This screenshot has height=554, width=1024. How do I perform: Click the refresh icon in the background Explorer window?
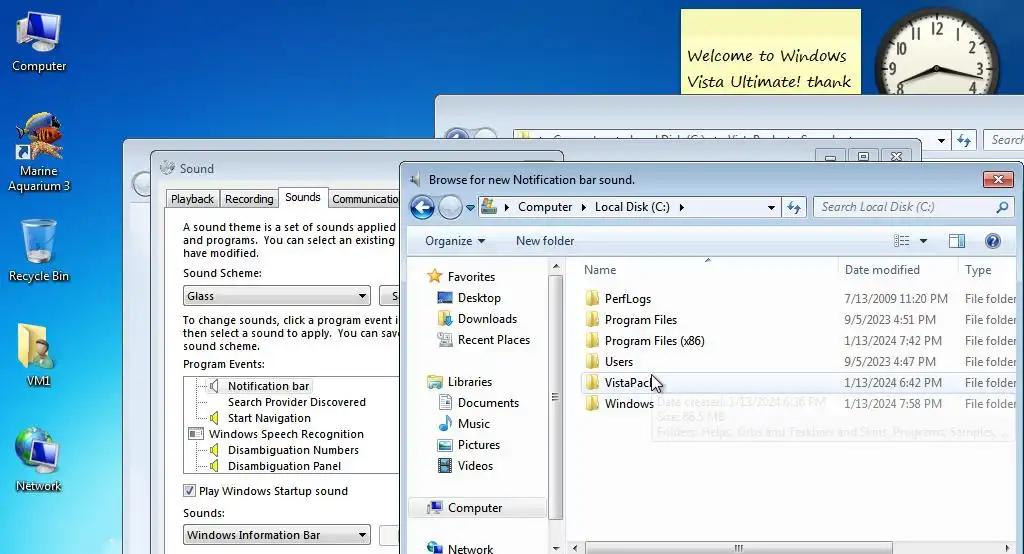click(x=964, y=140)
